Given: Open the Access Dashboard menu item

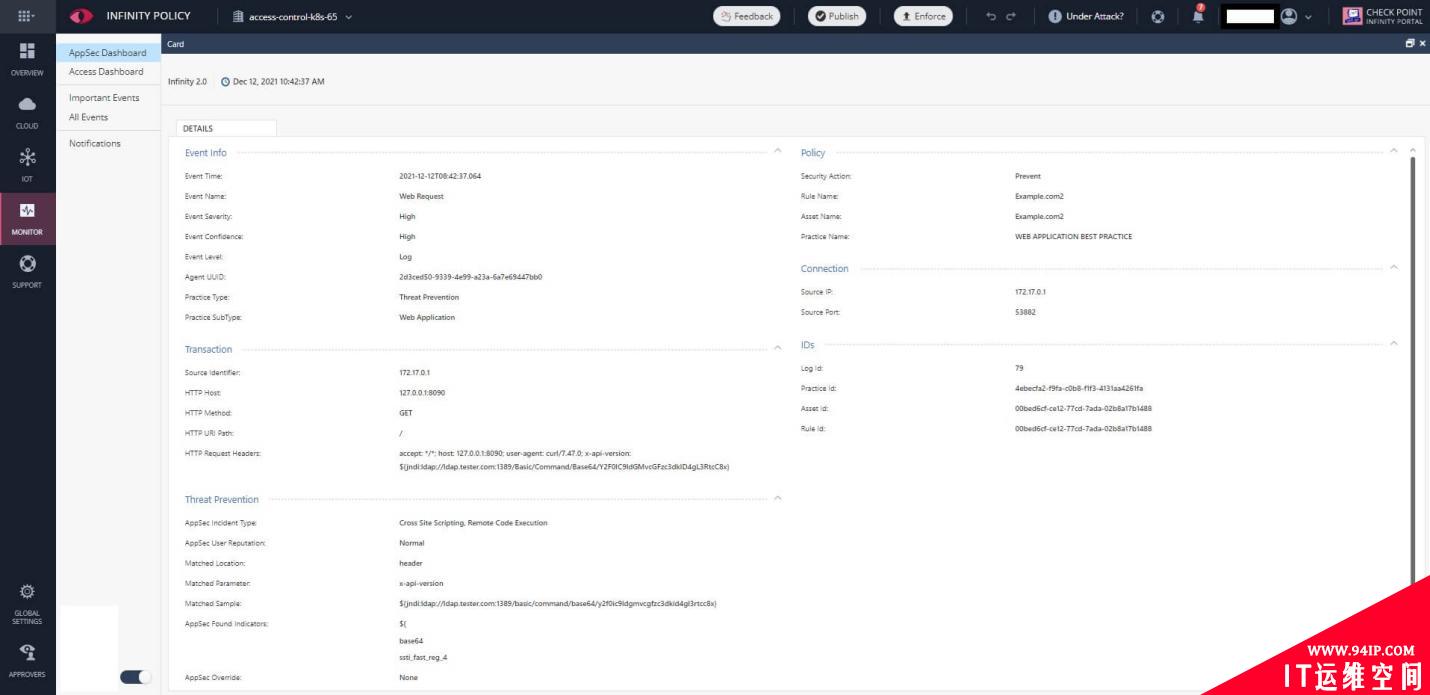Looking at the screenshot, I should pos(106,72).
